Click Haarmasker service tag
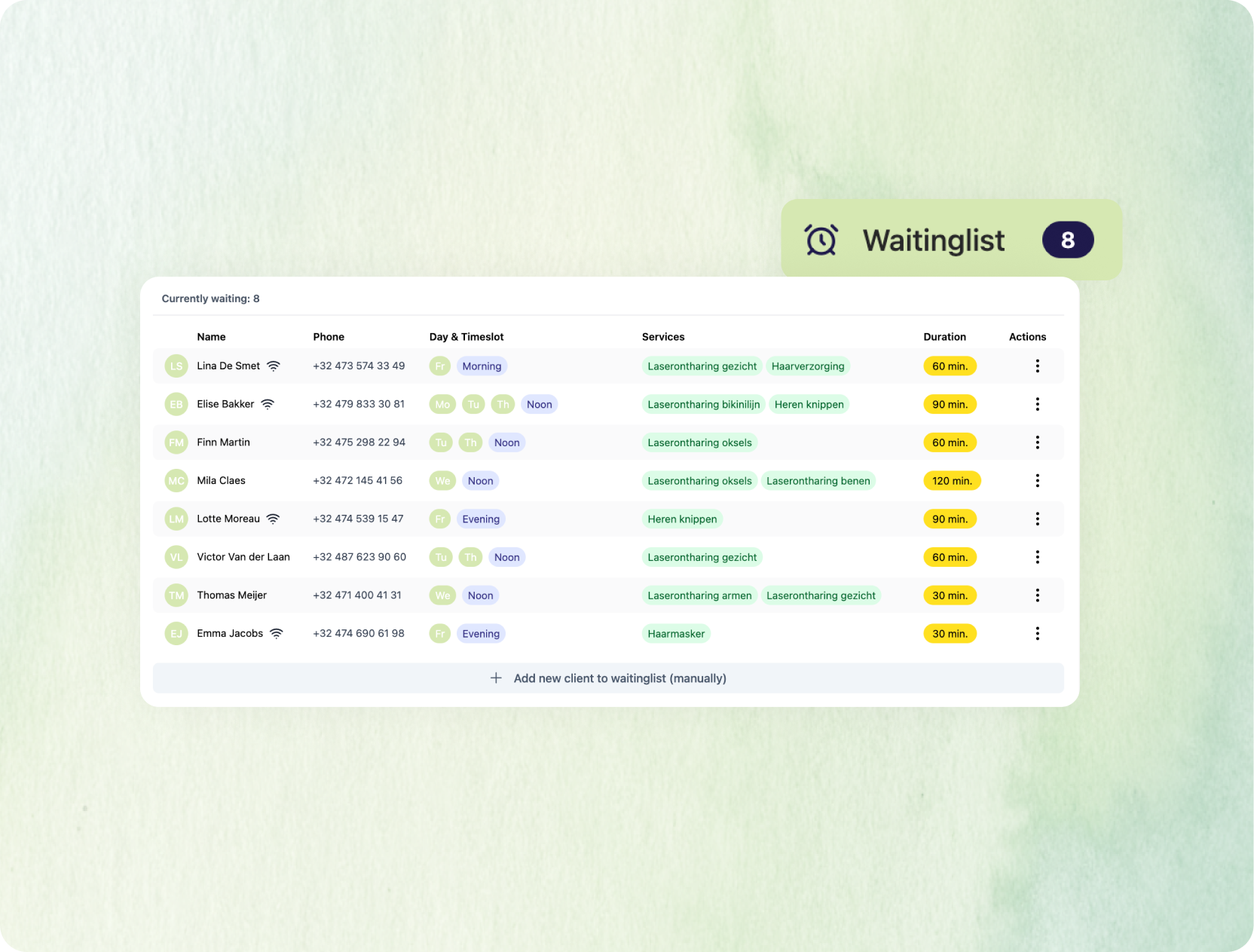This screenshot has height=952, width=1254. (676, 633)
